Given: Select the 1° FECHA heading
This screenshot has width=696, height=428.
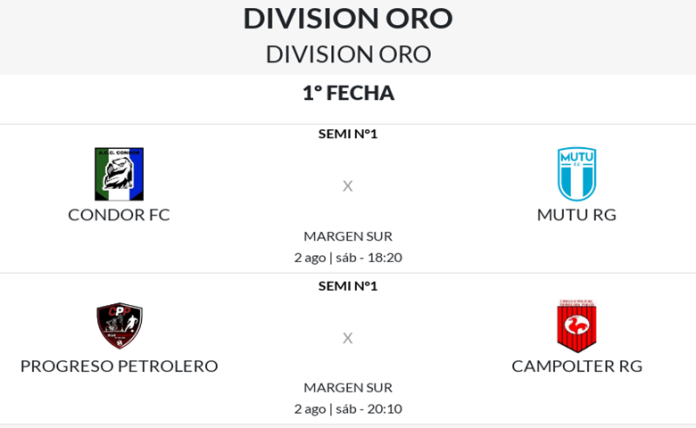Looking at the screenshot, I should [348, 93].
